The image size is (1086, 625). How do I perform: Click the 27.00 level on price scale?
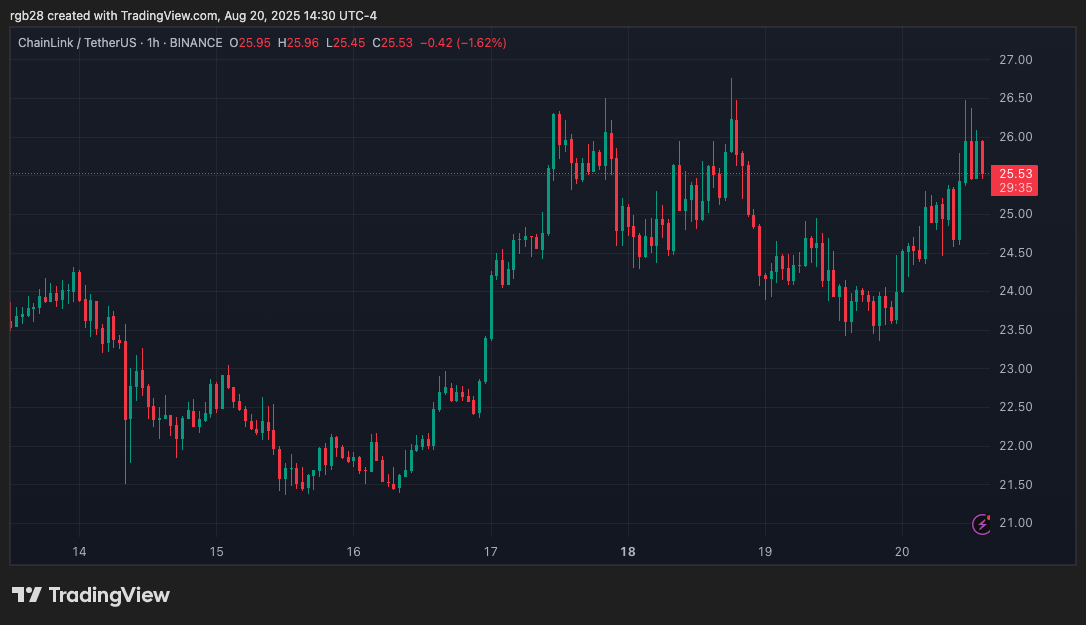(1016, 59)
